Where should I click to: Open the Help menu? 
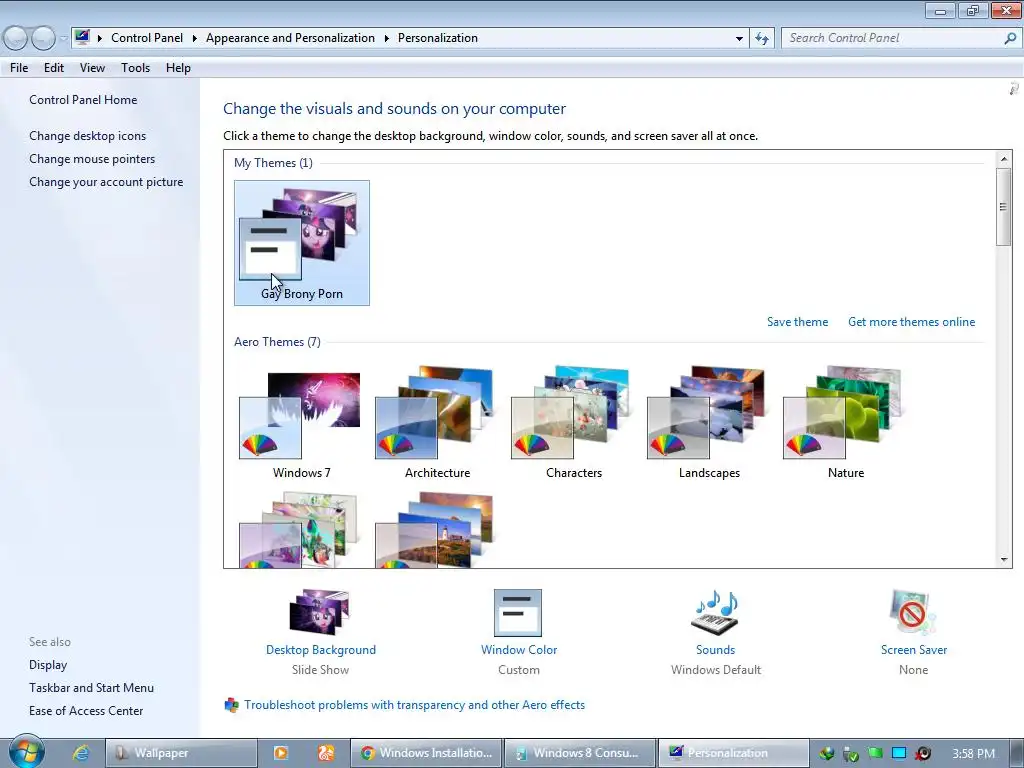[178, 68]
